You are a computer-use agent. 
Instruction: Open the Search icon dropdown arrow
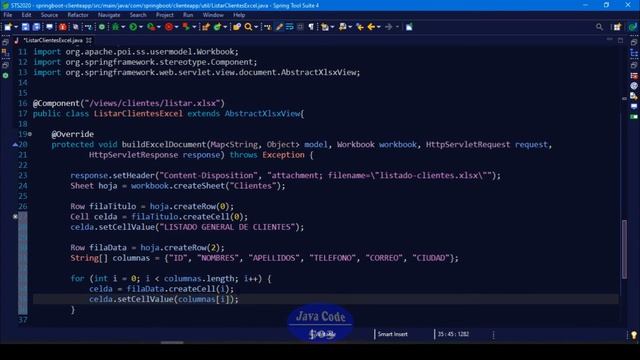click(256, 27)
